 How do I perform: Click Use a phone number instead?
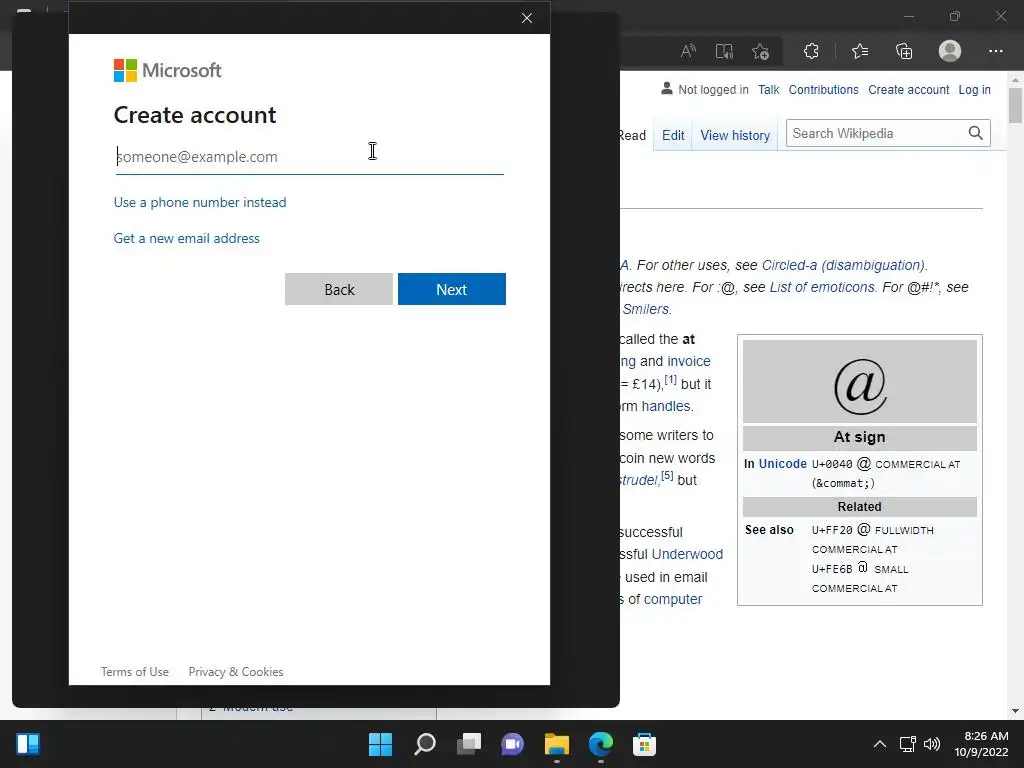(x=200, y=202)
